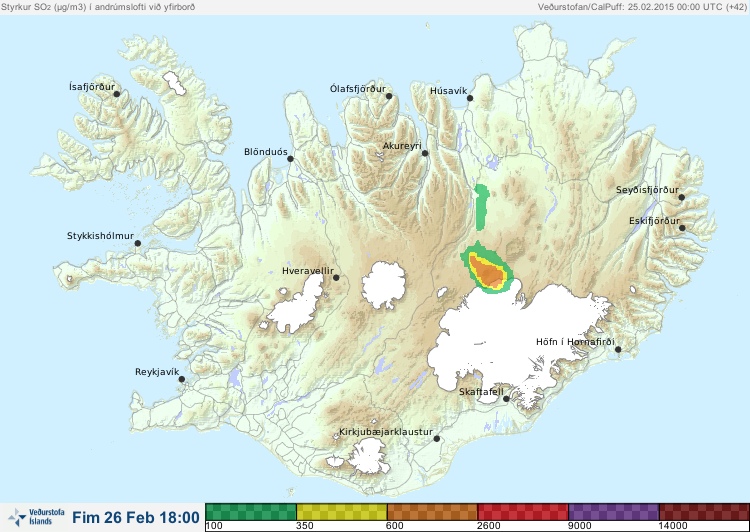The height and width of the screenshot is (532, 750).
Task: Click the Stykkishólmur label text
Action: [100, 236]
